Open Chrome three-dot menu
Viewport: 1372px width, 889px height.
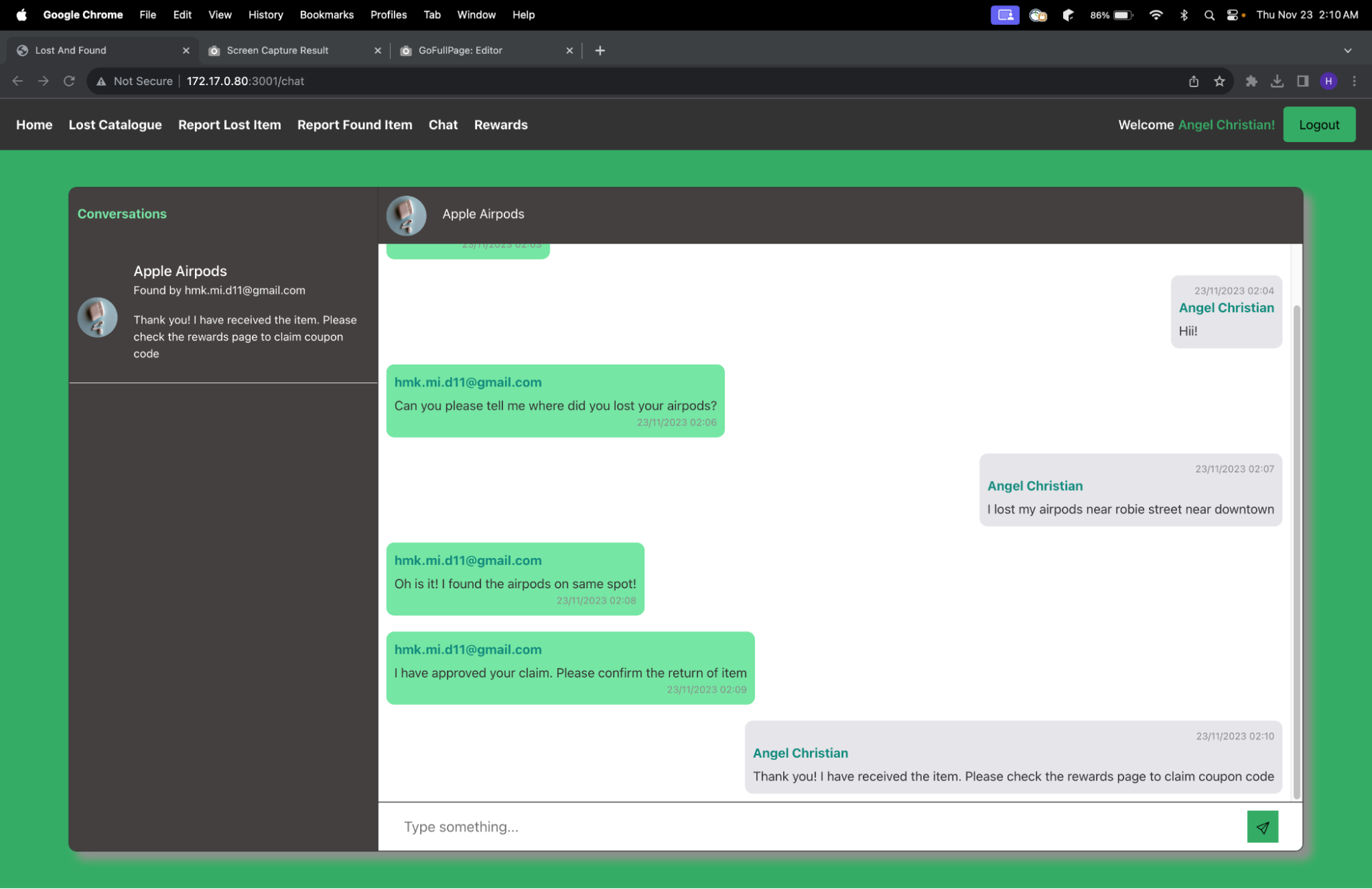click(x=1354, y=81)
